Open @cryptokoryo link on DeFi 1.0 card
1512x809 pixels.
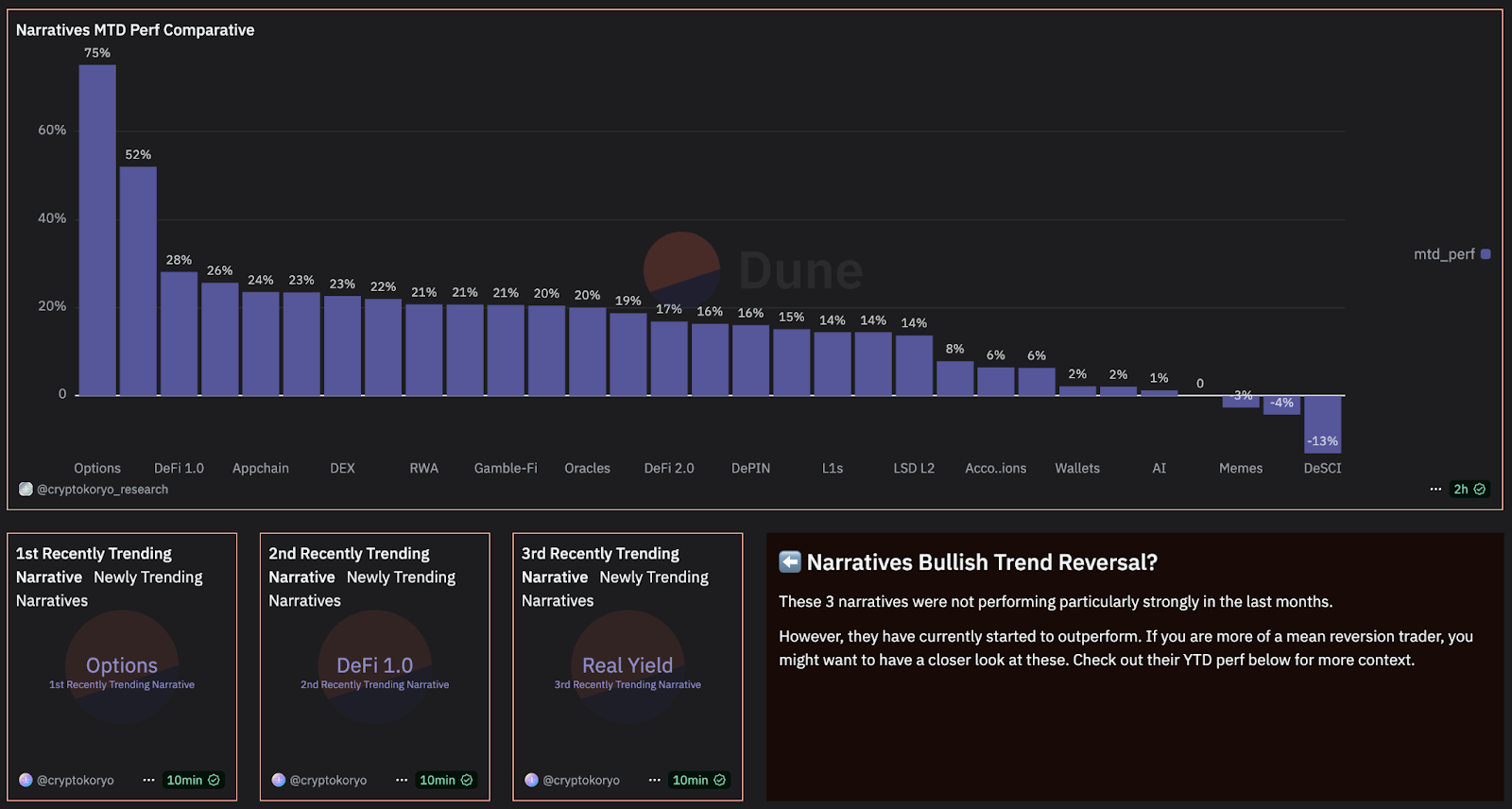coord(328,780)
